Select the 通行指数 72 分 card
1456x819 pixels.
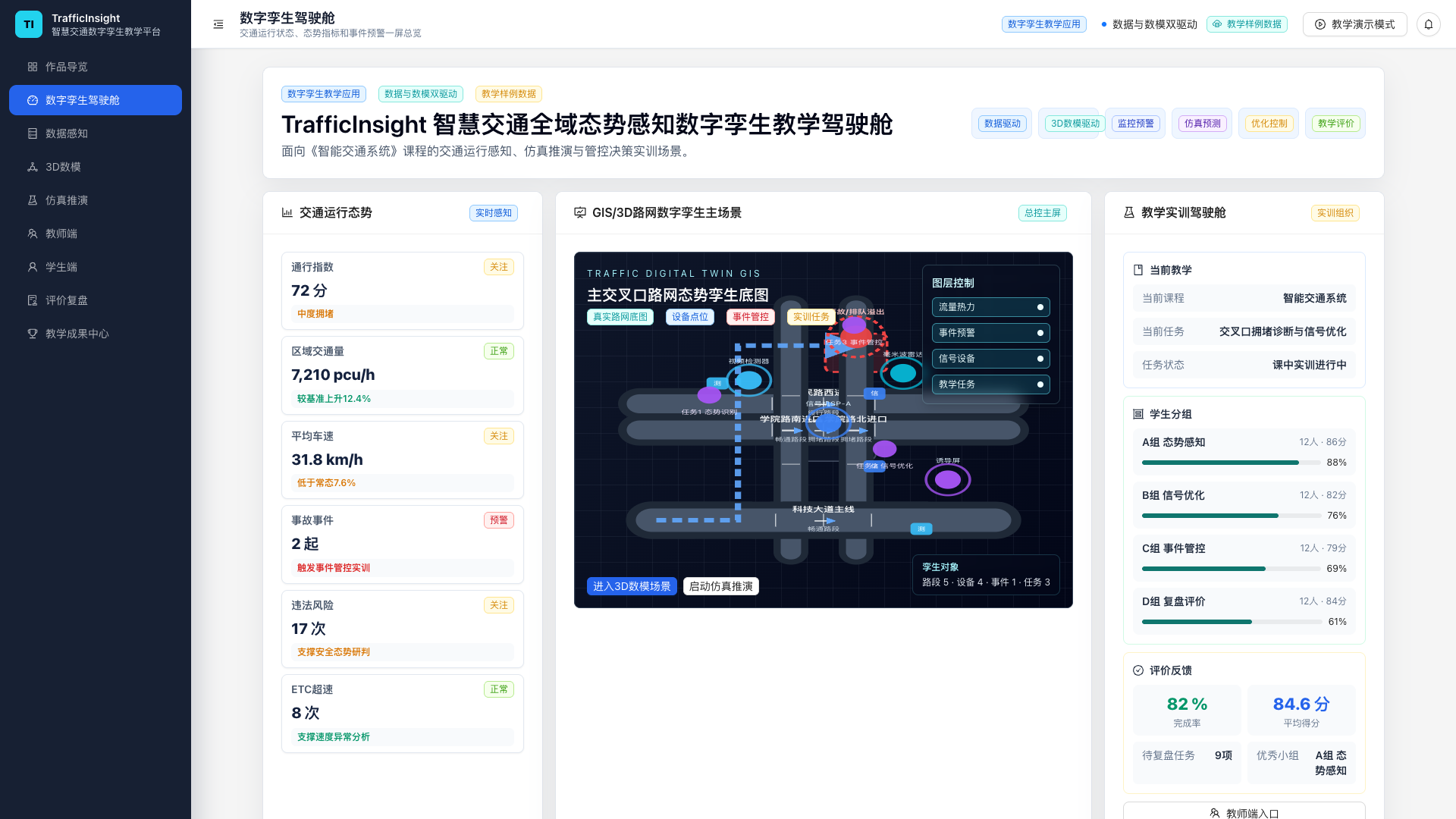pyautogui.click(x=403, y=291)
